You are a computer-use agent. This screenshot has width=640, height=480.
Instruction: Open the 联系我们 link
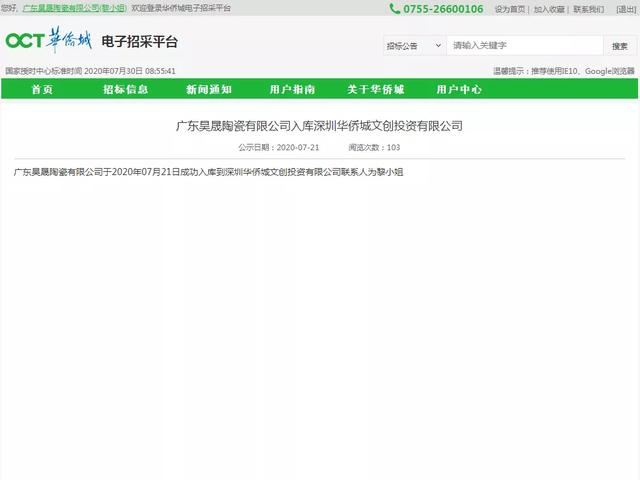[588, 9]
